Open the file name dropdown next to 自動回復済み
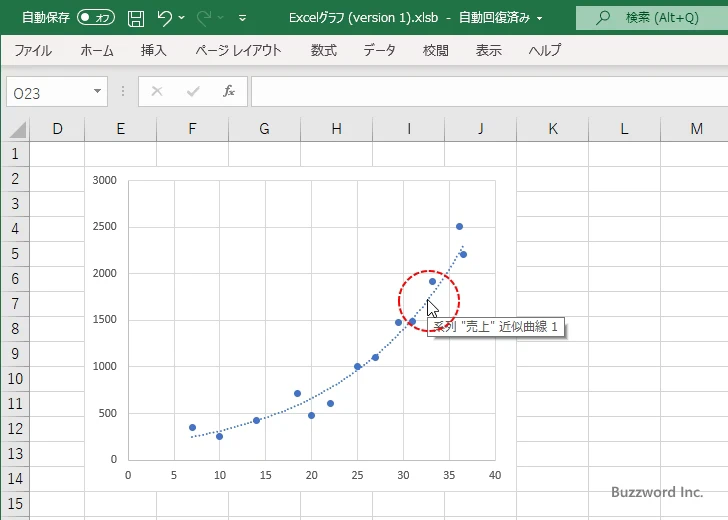The image size is (728, 520). (540, 19)
